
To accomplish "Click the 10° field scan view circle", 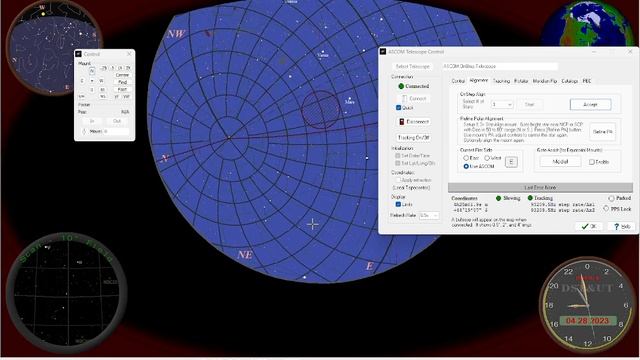I will [x=66, y=292].
